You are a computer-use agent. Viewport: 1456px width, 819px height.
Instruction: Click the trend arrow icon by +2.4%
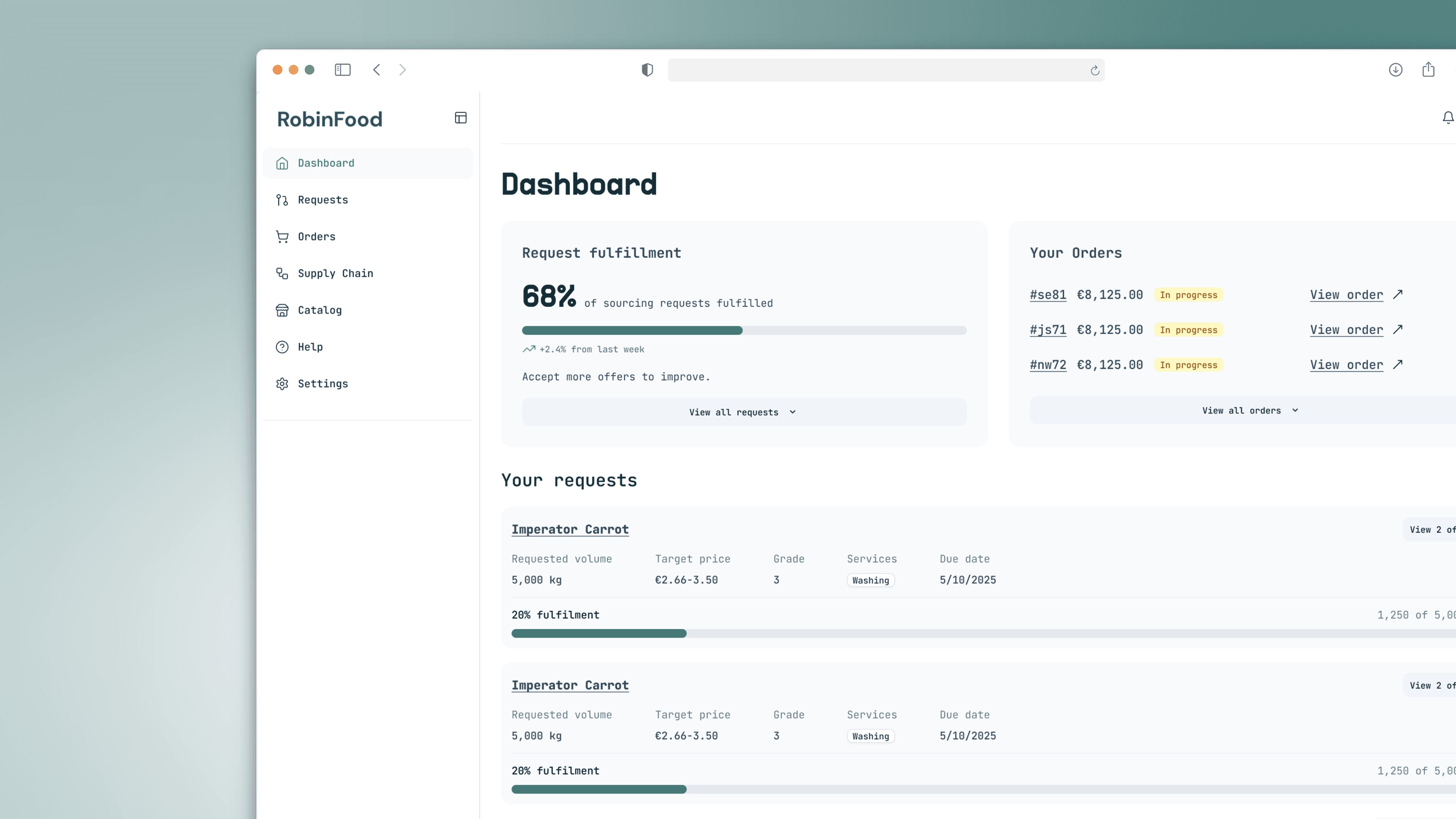(529, 349)
